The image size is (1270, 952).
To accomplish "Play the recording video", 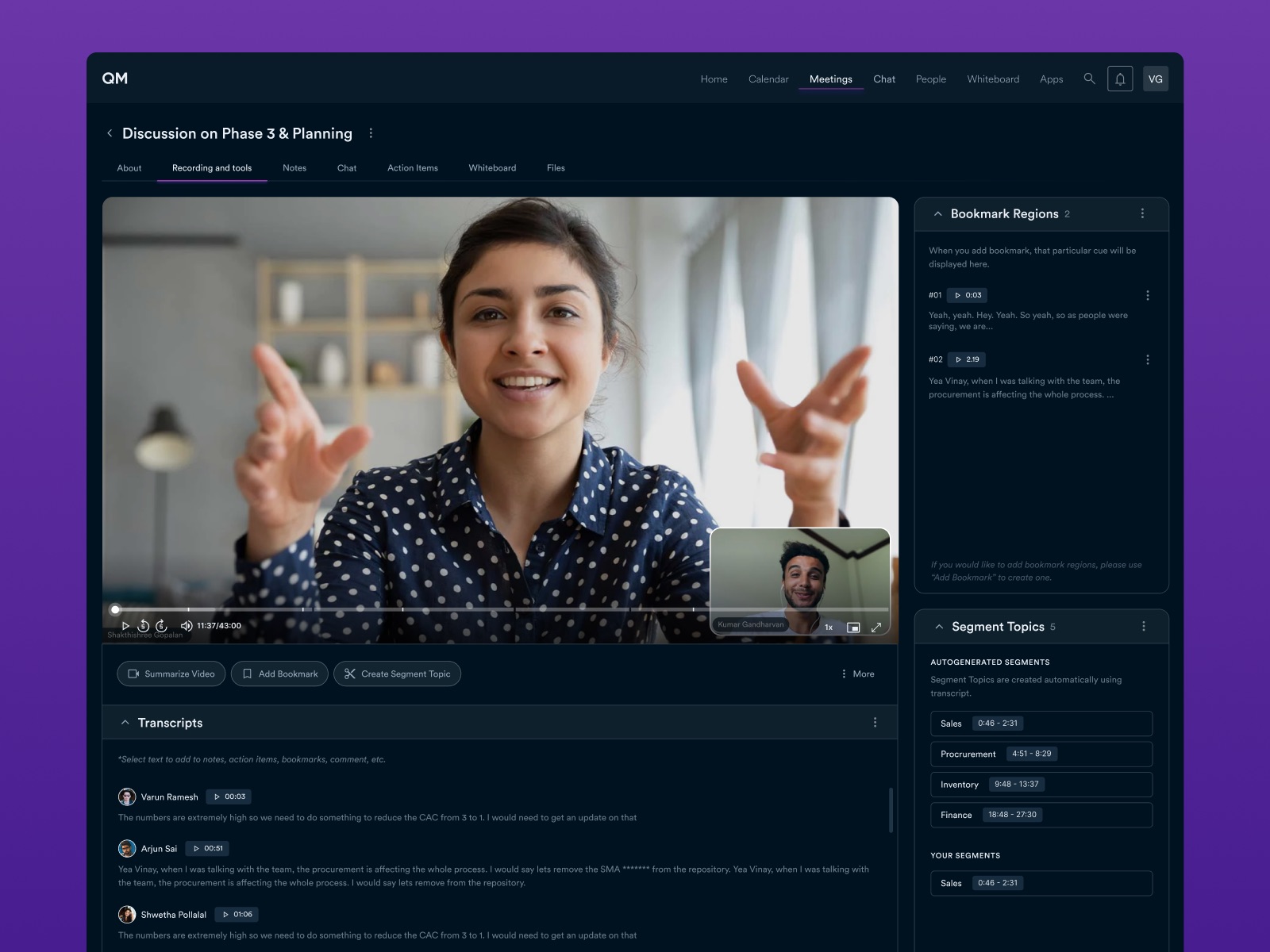I will tap(125, 626).
